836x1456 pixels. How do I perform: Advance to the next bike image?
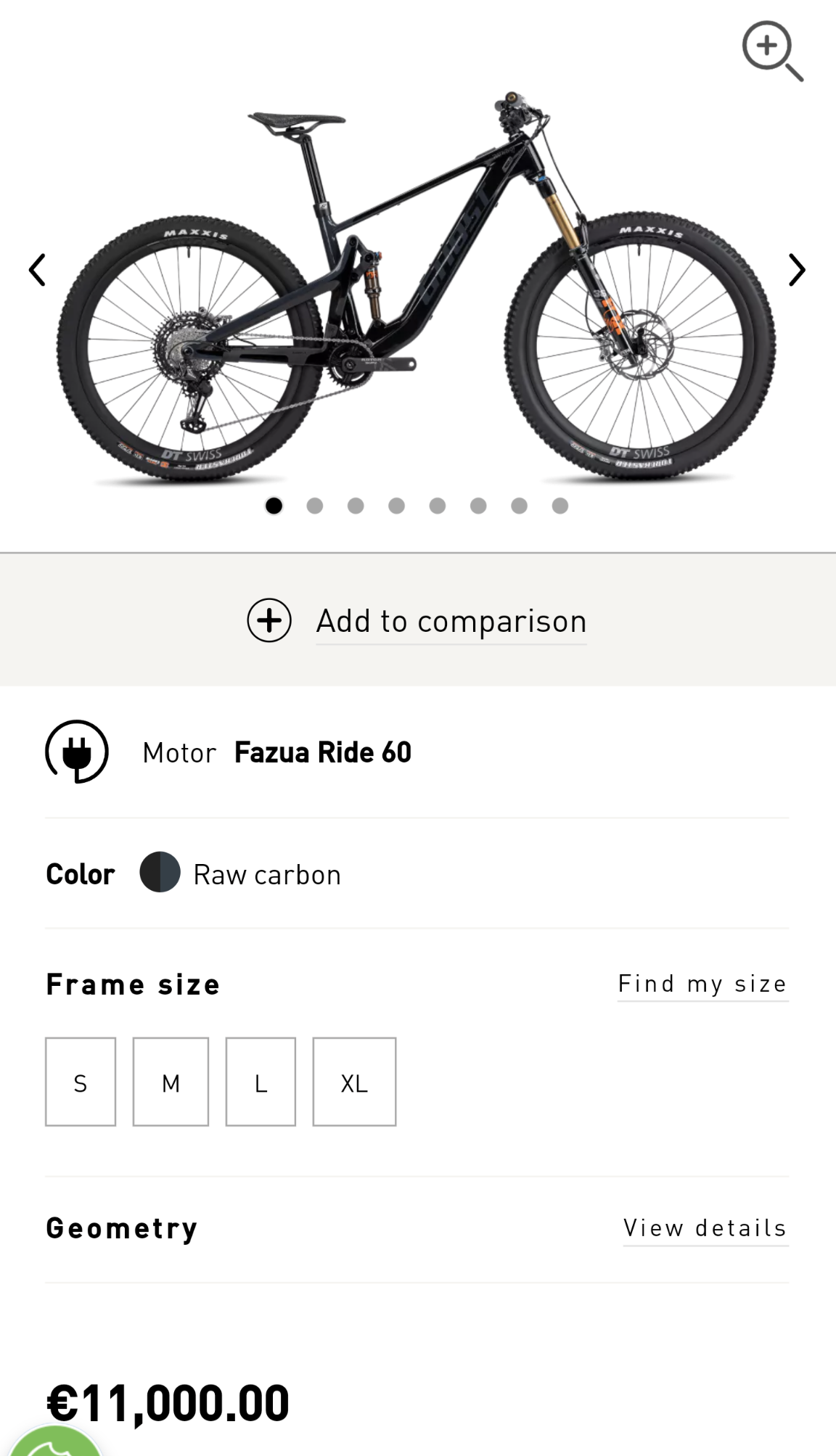click(x=797, y=270)
